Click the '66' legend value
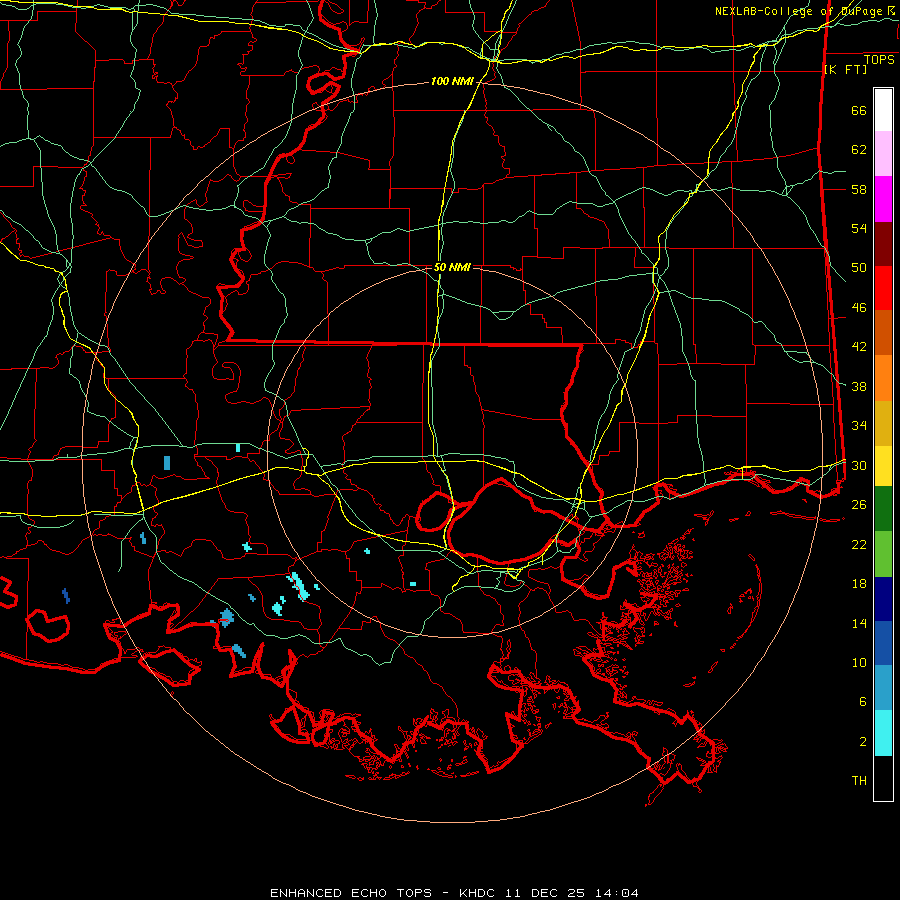The height and width of the screenshot is (900, 900). pyautogui.click(x=859, y=111)
